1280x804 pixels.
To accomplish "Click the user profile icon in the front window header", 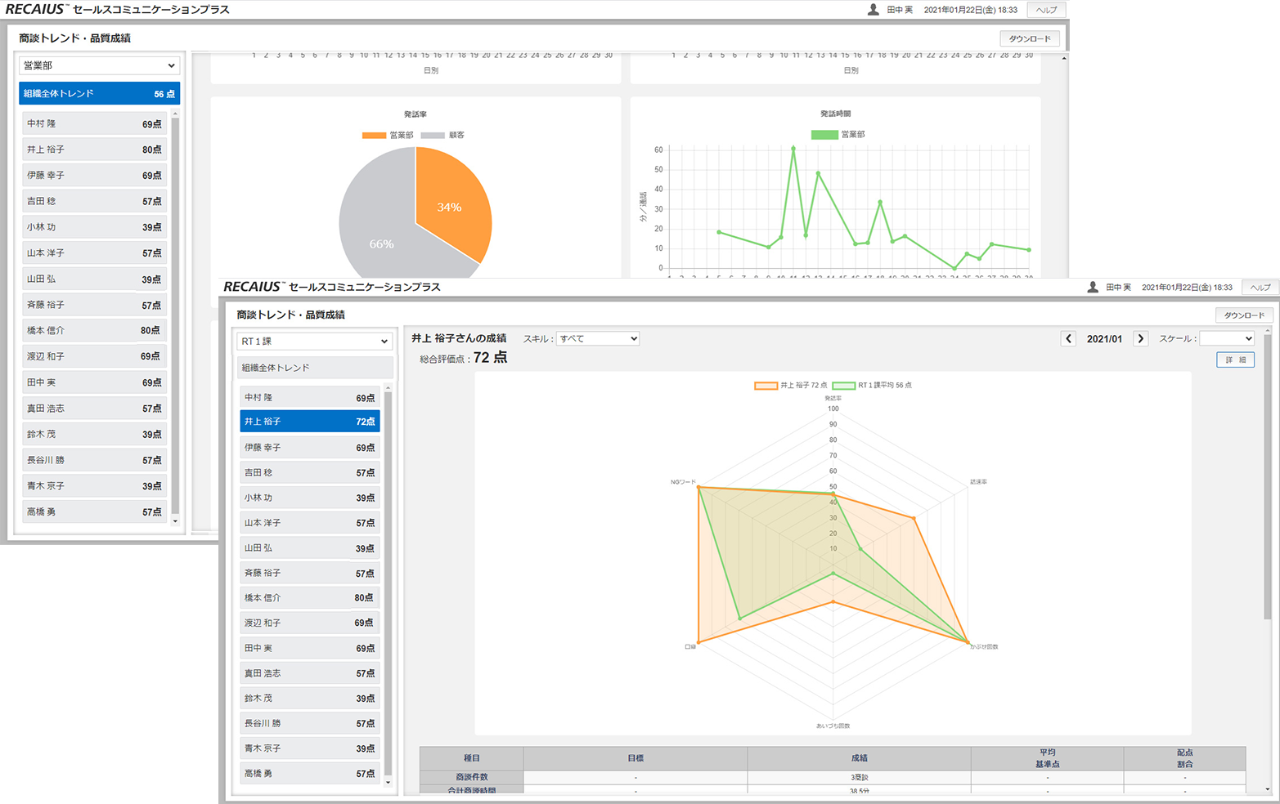I will point(1093,287).
